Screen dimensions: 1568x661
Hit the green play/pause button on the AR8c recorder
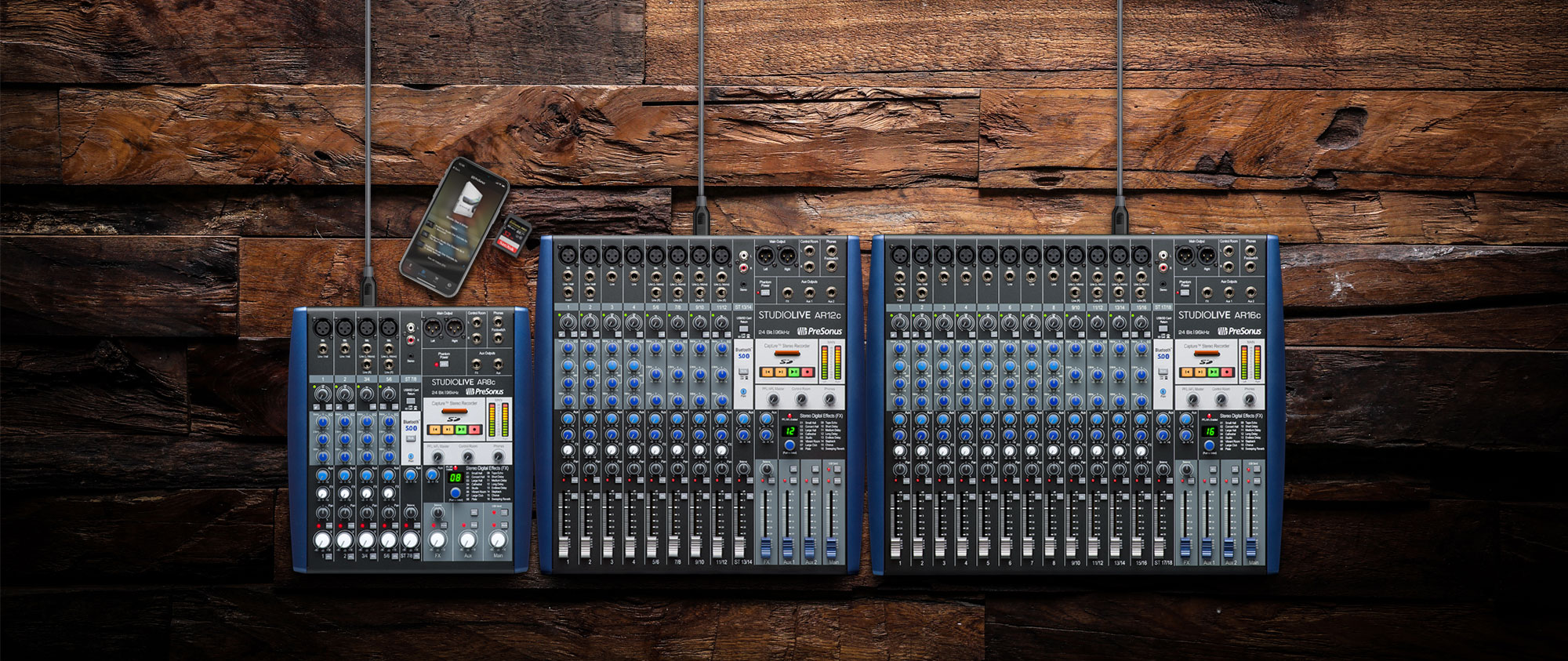(461, 430)
